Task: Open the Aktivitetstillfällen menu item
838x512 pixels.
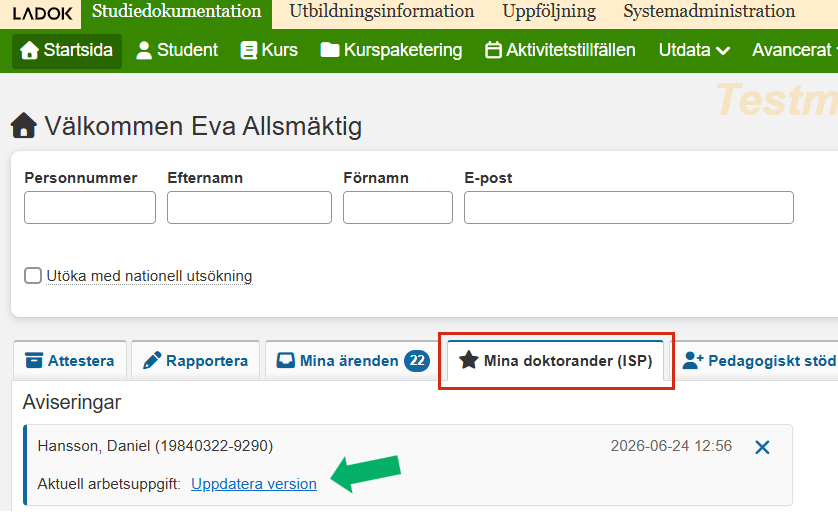Action: [x=560, y=50]
